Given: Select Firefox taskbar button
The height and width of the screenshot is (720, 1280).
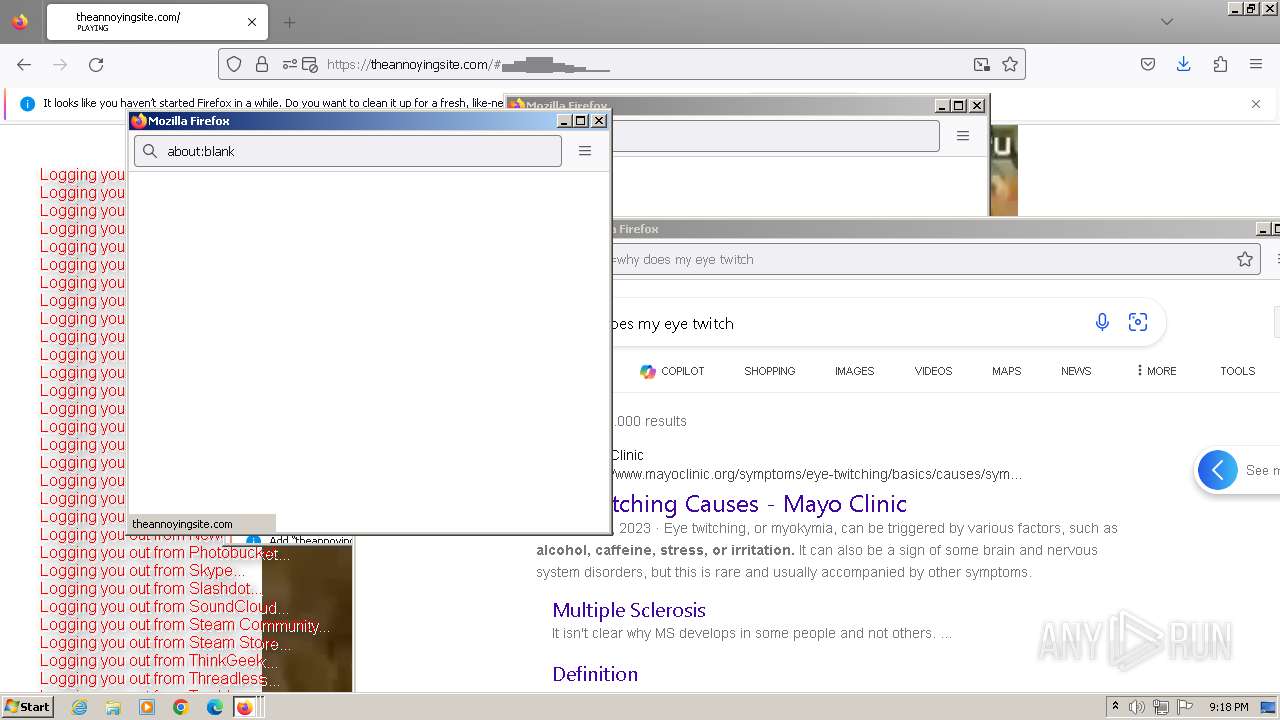Looking at the screenshot, I should [247, 707].
